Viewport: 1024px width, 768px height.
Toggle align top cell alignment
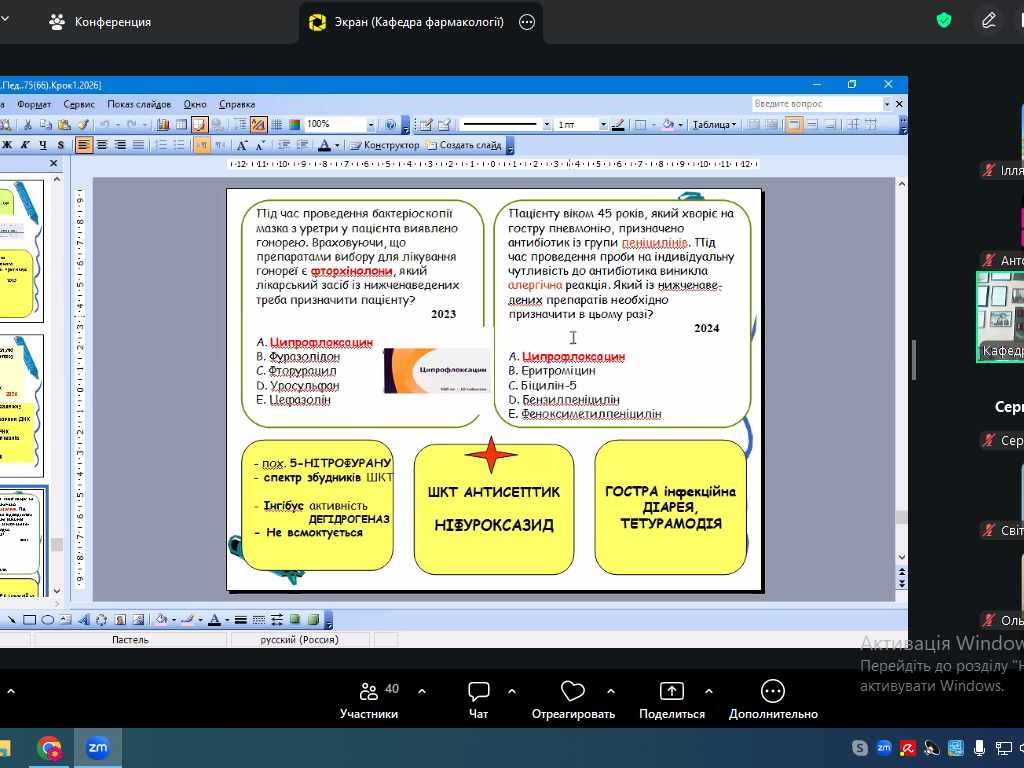[x=794, y=125]
